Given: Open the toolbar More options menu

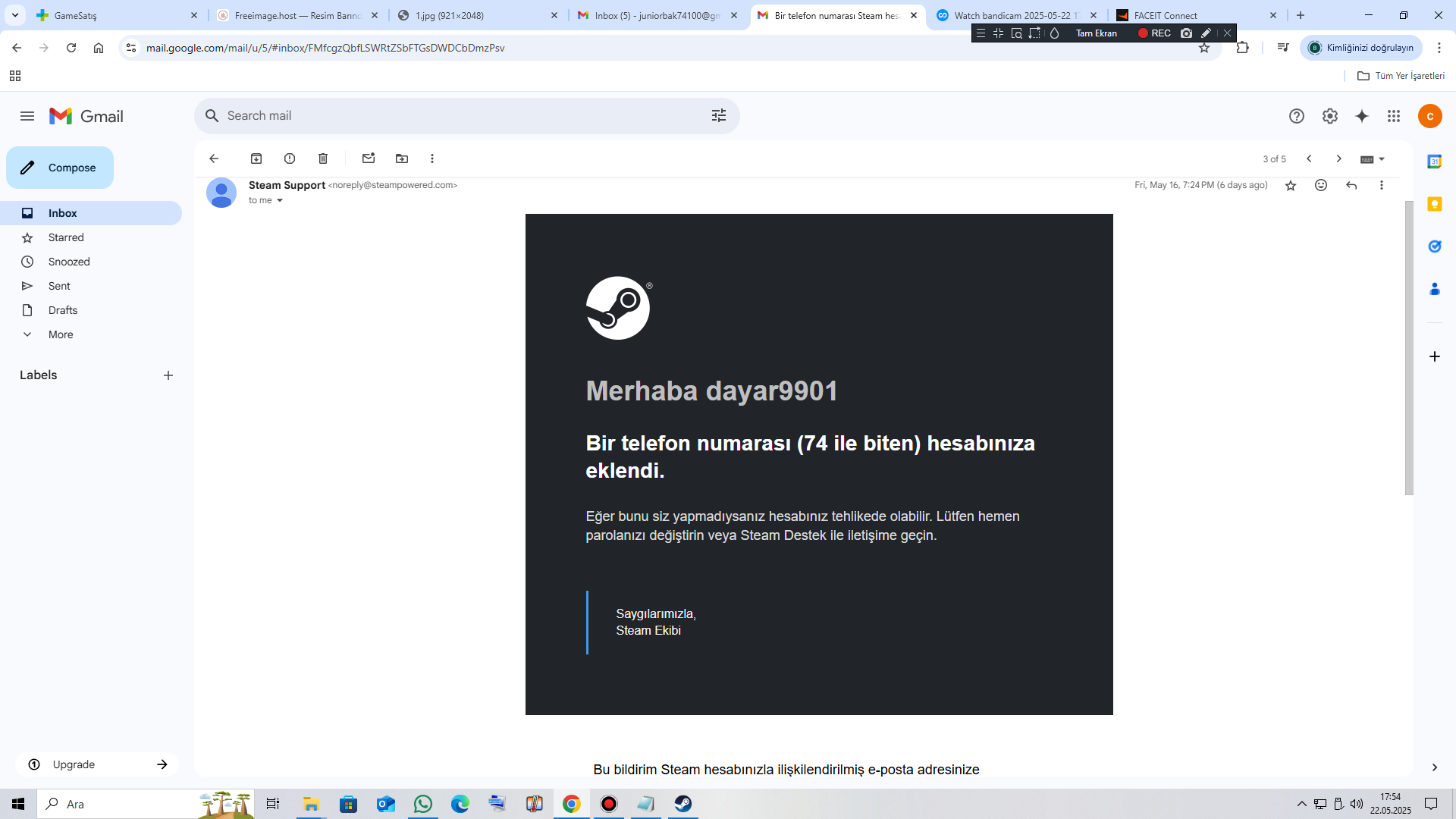Looking at the screenshot, I should click(x=432, y=158).
